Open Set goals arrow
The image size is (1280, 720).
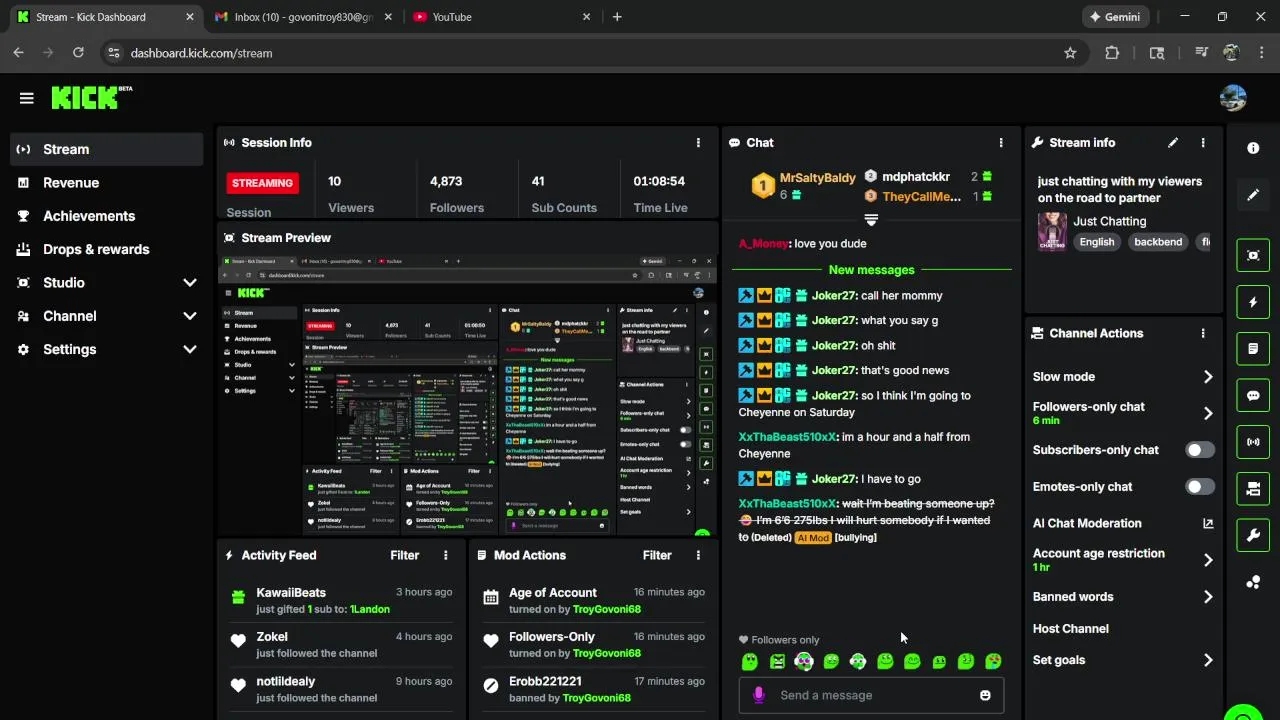(x=1208, y=660)
